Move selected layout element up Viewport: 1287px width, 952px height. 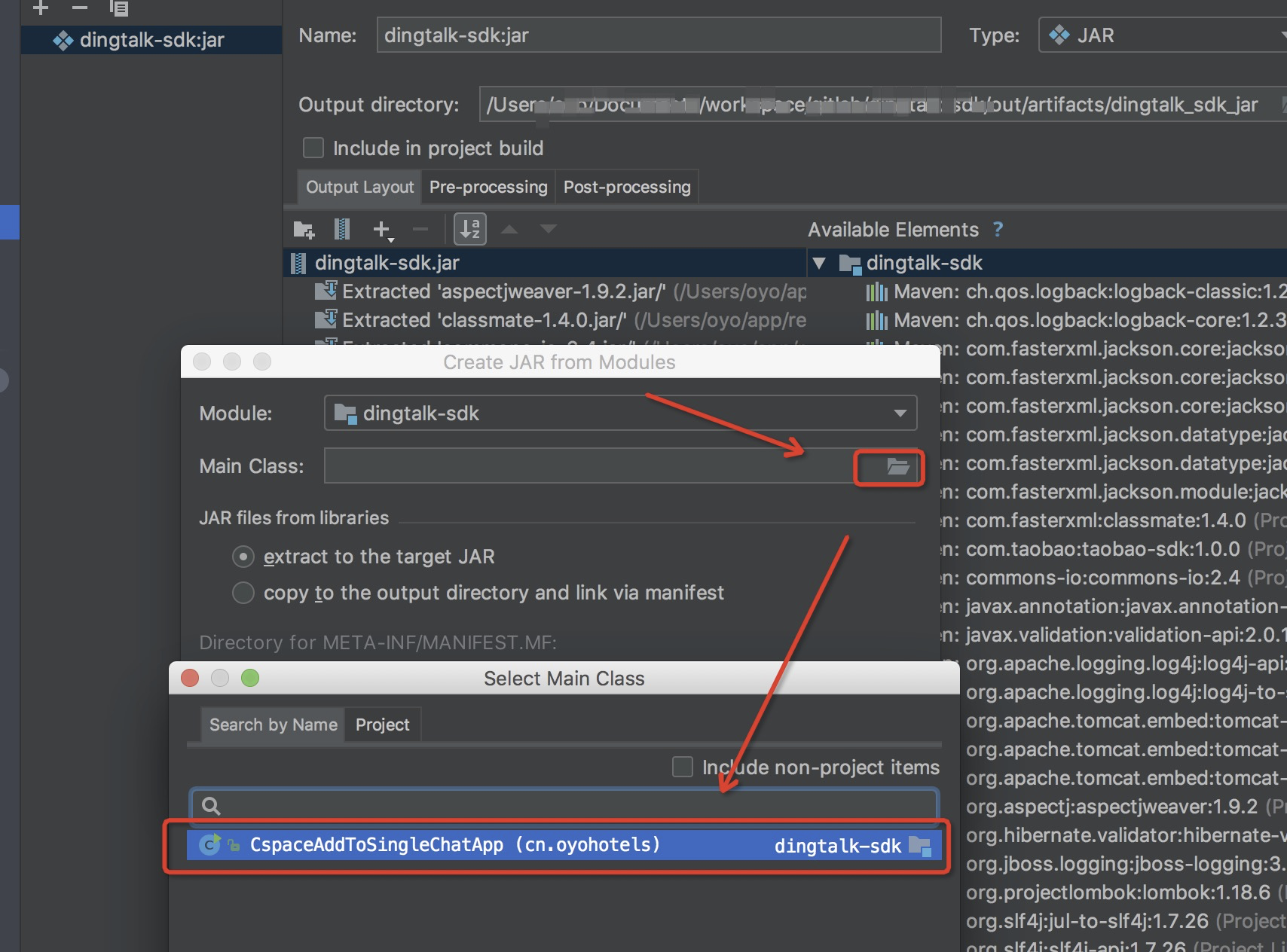click(x=510, y=230)
